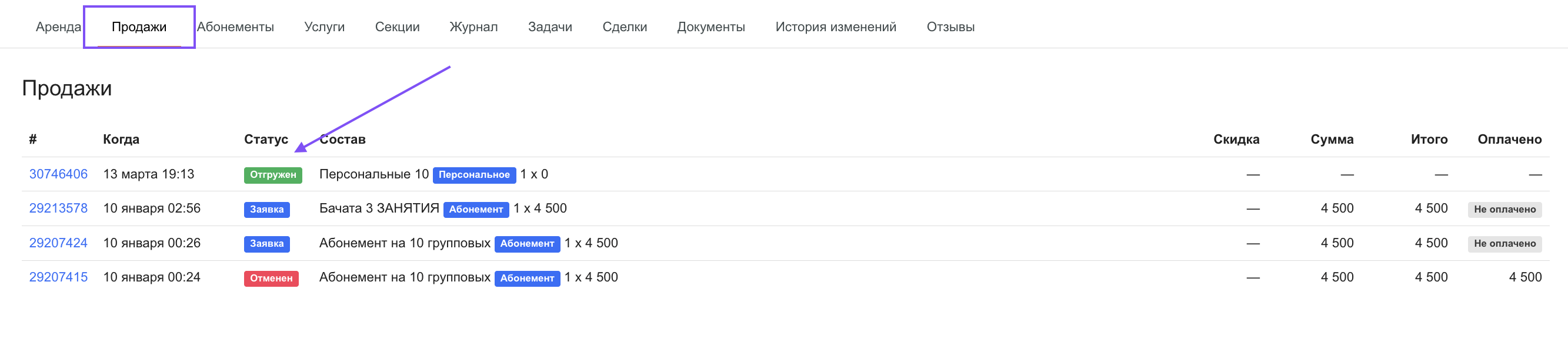Select the Задачи tab

click(550, 27)
